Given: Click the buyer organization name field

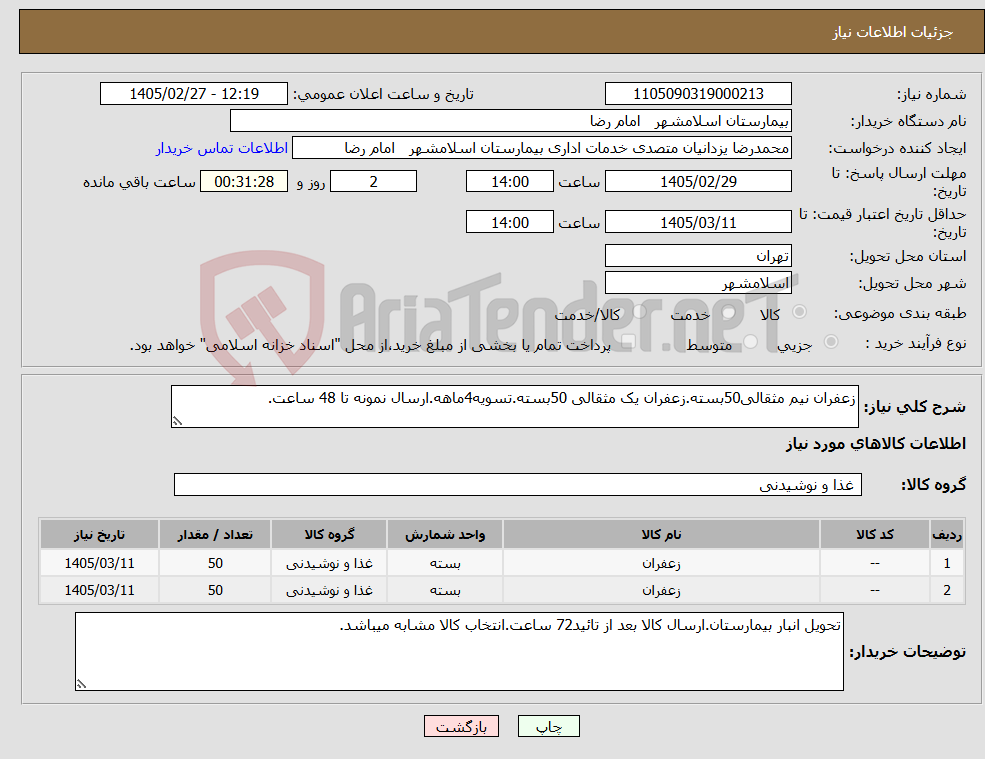Looking at the screenshot, I should pos(511,121).
